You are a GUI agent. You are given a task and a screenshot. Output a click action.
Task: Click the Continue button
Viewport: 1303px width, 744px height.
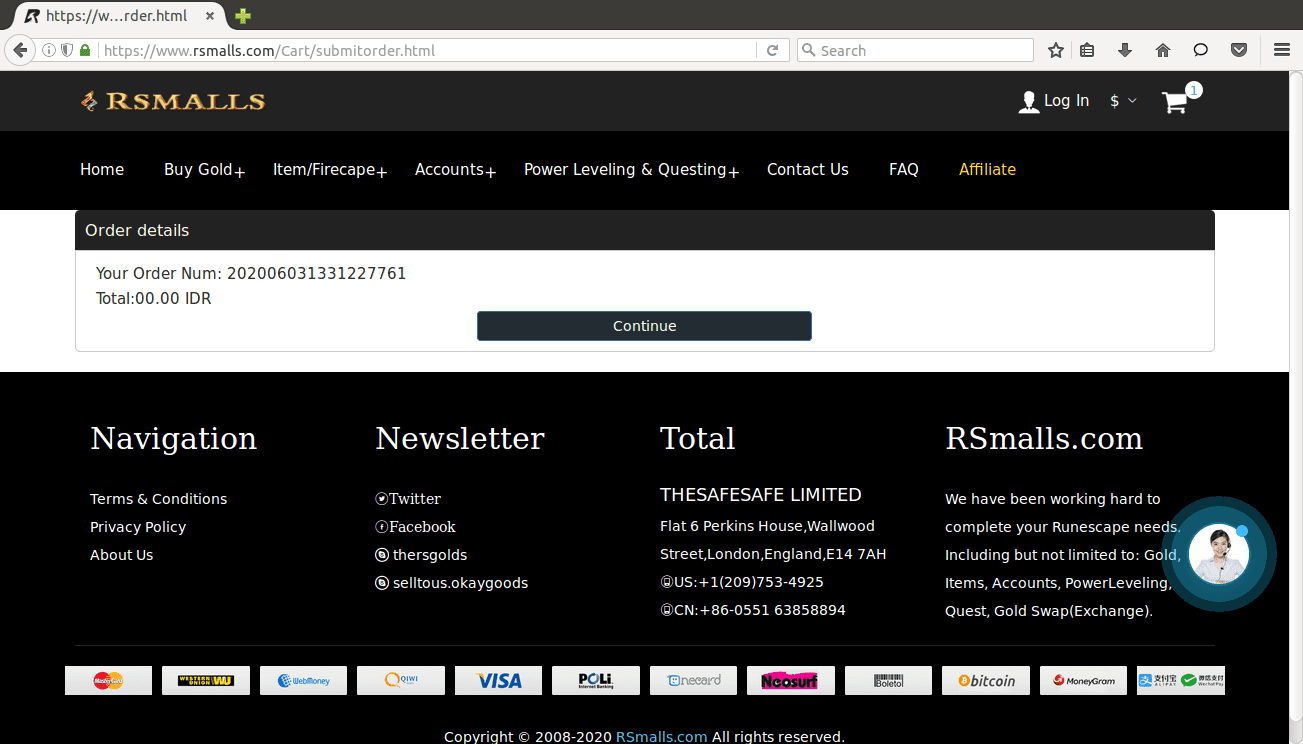pos(644,326)
